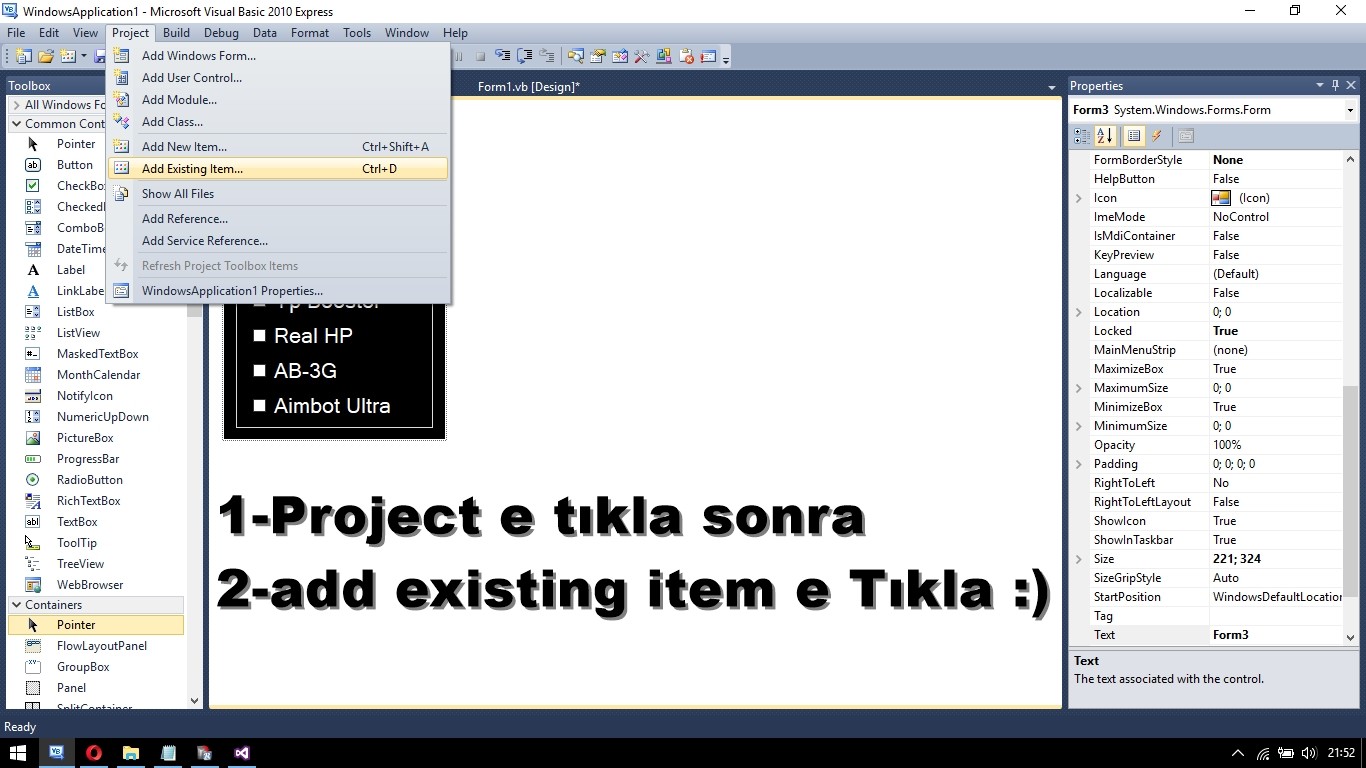Select the TreeView control in Toolbox
This screenshot has height=768, width=1366.
(x=97, y=564)
